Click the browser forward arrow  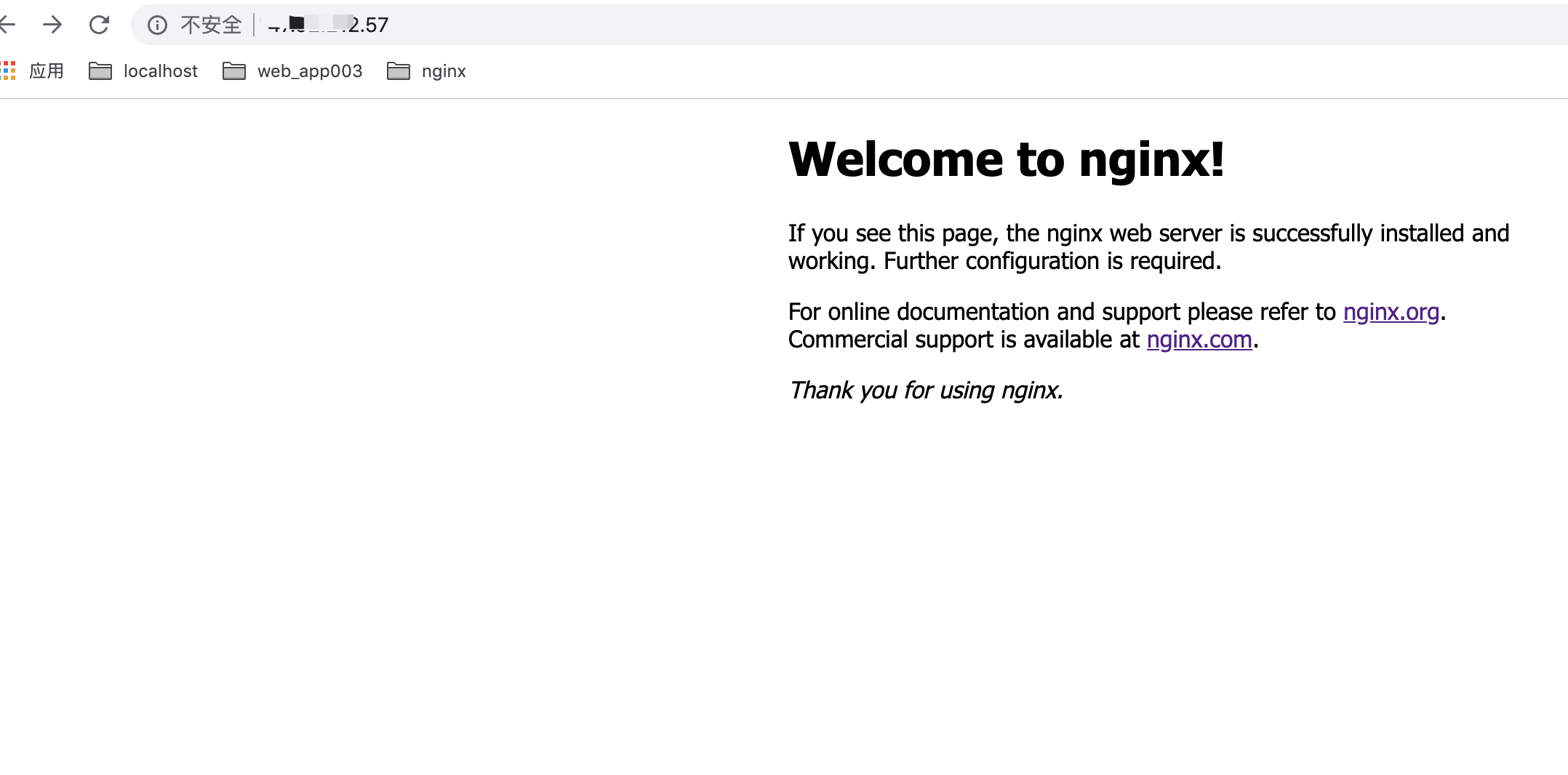coord(52,25)
